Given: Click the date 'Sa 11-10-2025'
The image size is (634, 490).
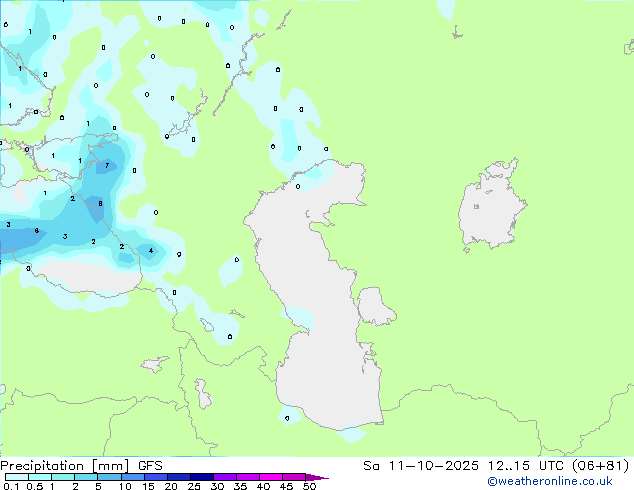Looking at the screenshot, I should [x=421, y=466].
